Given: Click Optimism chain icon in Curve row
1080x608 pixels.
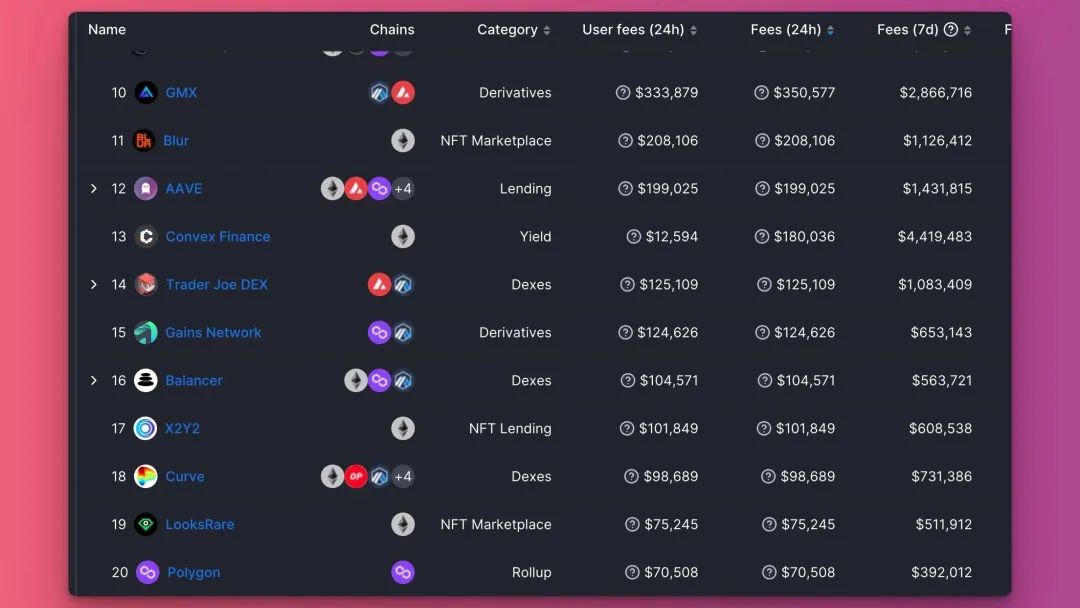Looking at the screenshot, I should pyautogui.click(x=356, y=476).
